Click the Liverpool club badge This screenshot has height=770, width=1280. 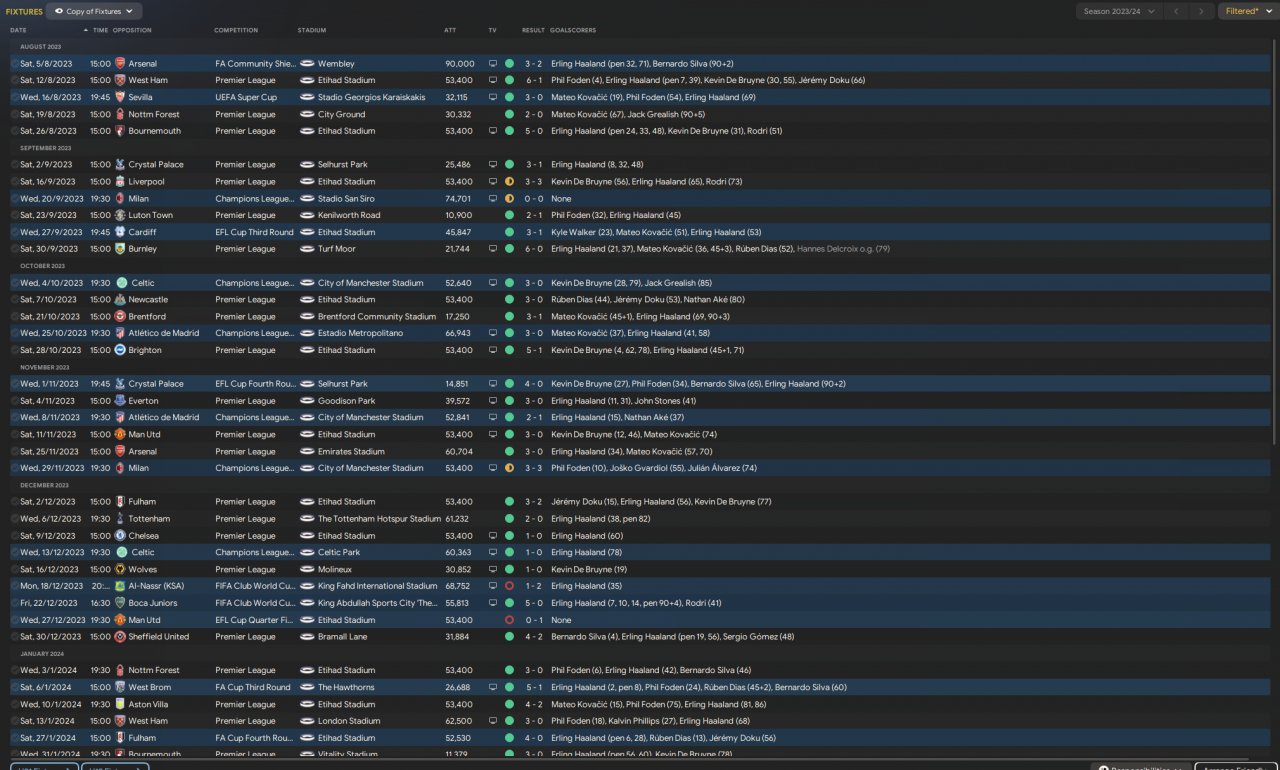pyautogui.click(x=120, y=182)
